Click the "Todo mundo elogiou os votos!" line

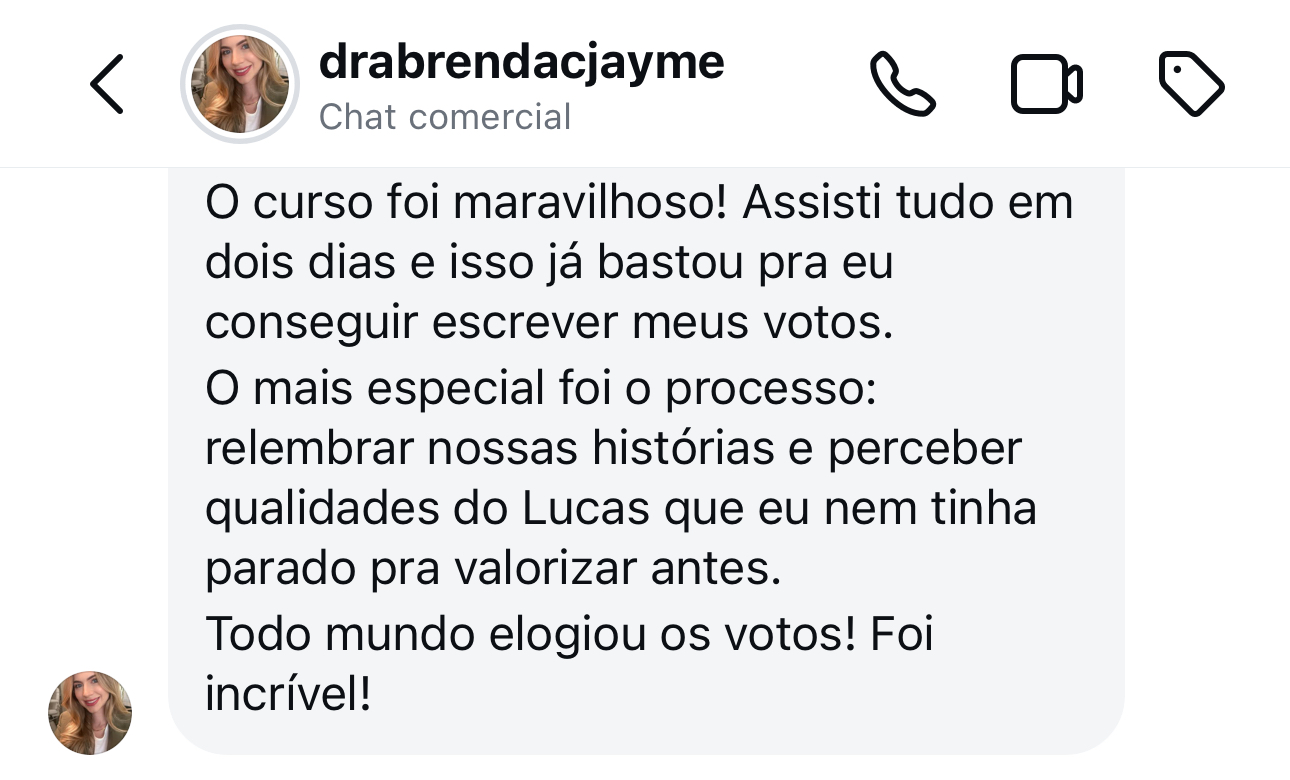530,635
